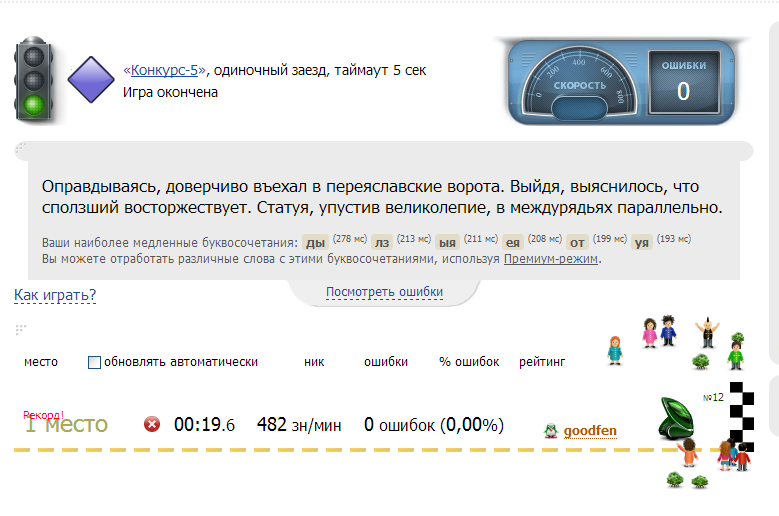Click the «место» column header
This screenshot has width=779, height=516.
41,362
